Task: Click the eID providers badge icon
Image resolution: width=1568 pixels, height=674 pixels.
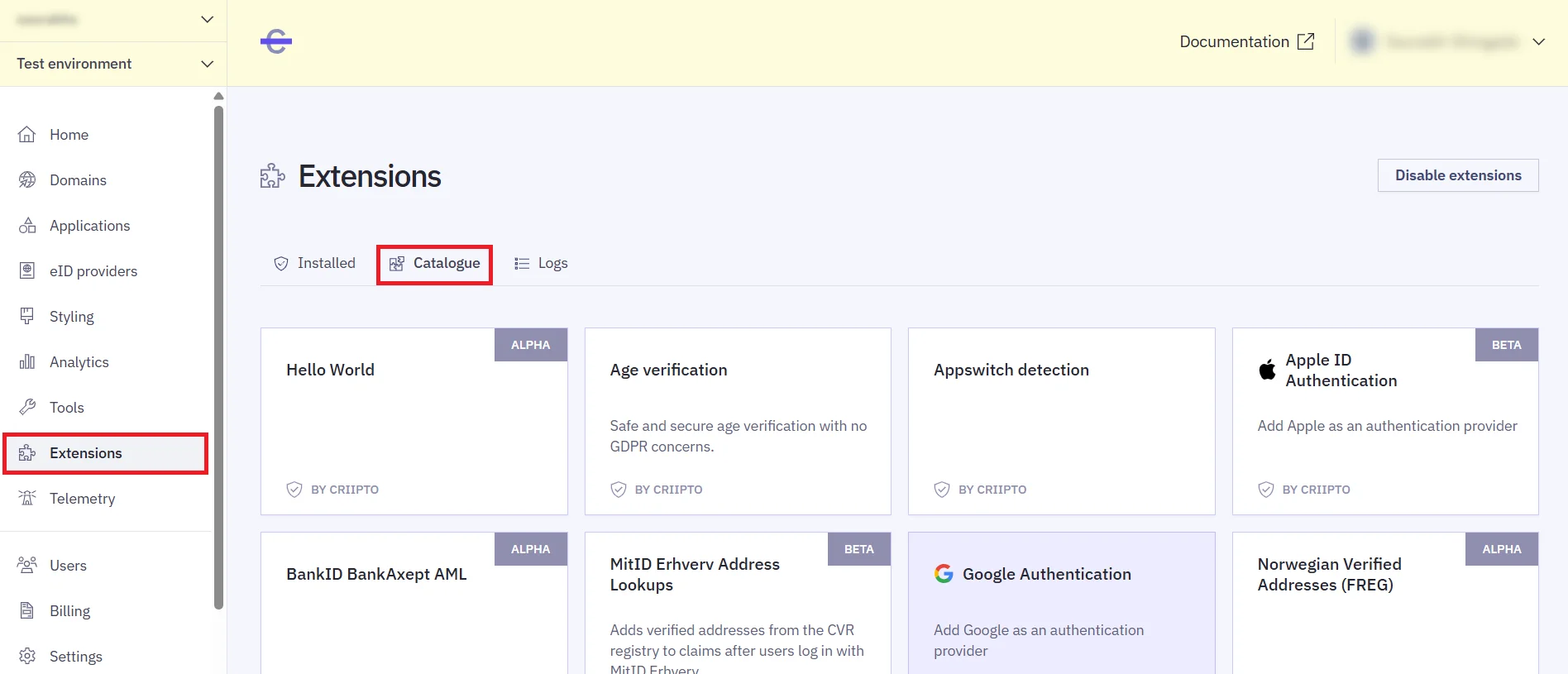Action: click(27, 271)
